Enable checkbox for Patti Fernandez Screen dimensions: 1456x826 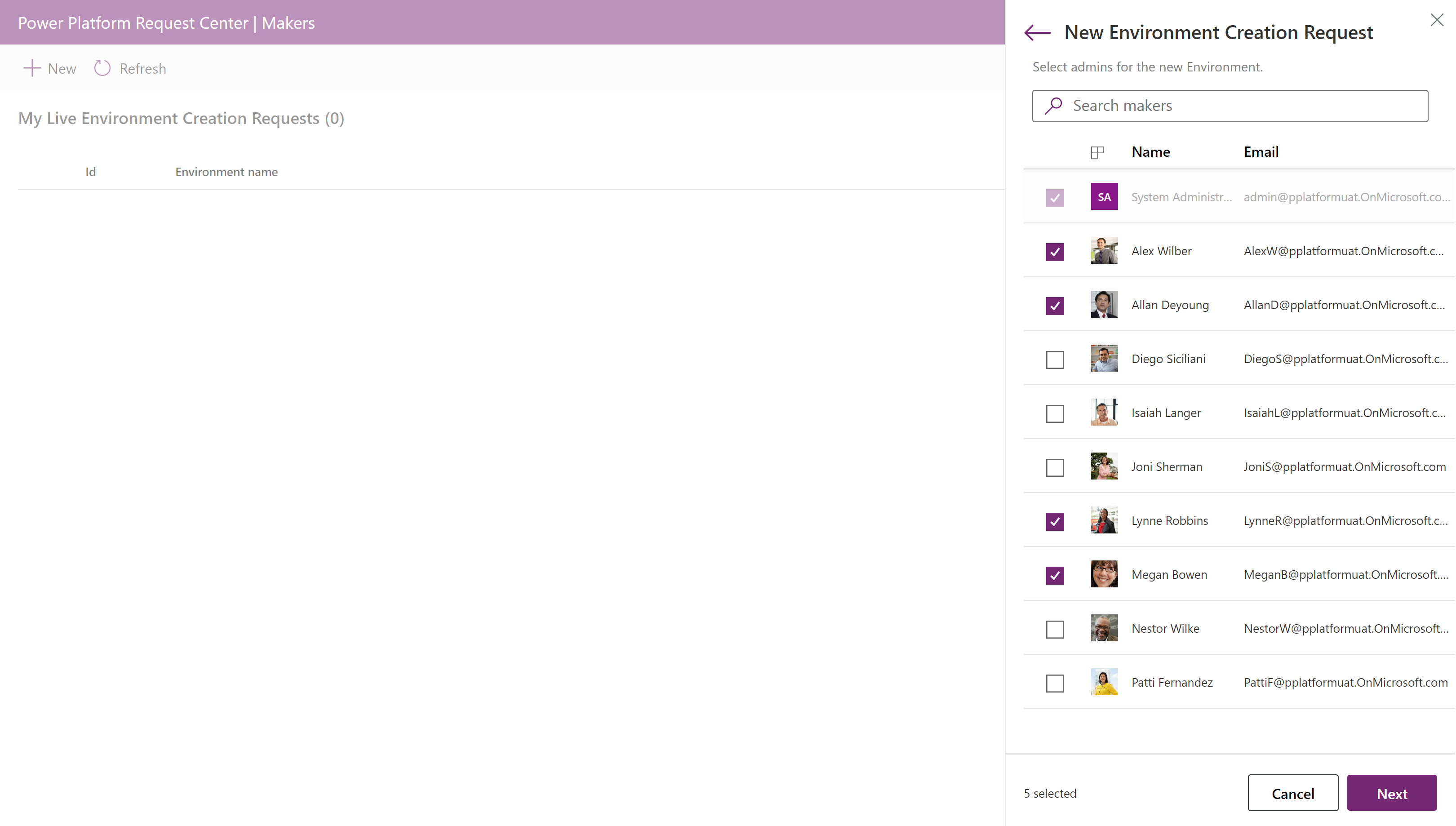click(1055, 682)
